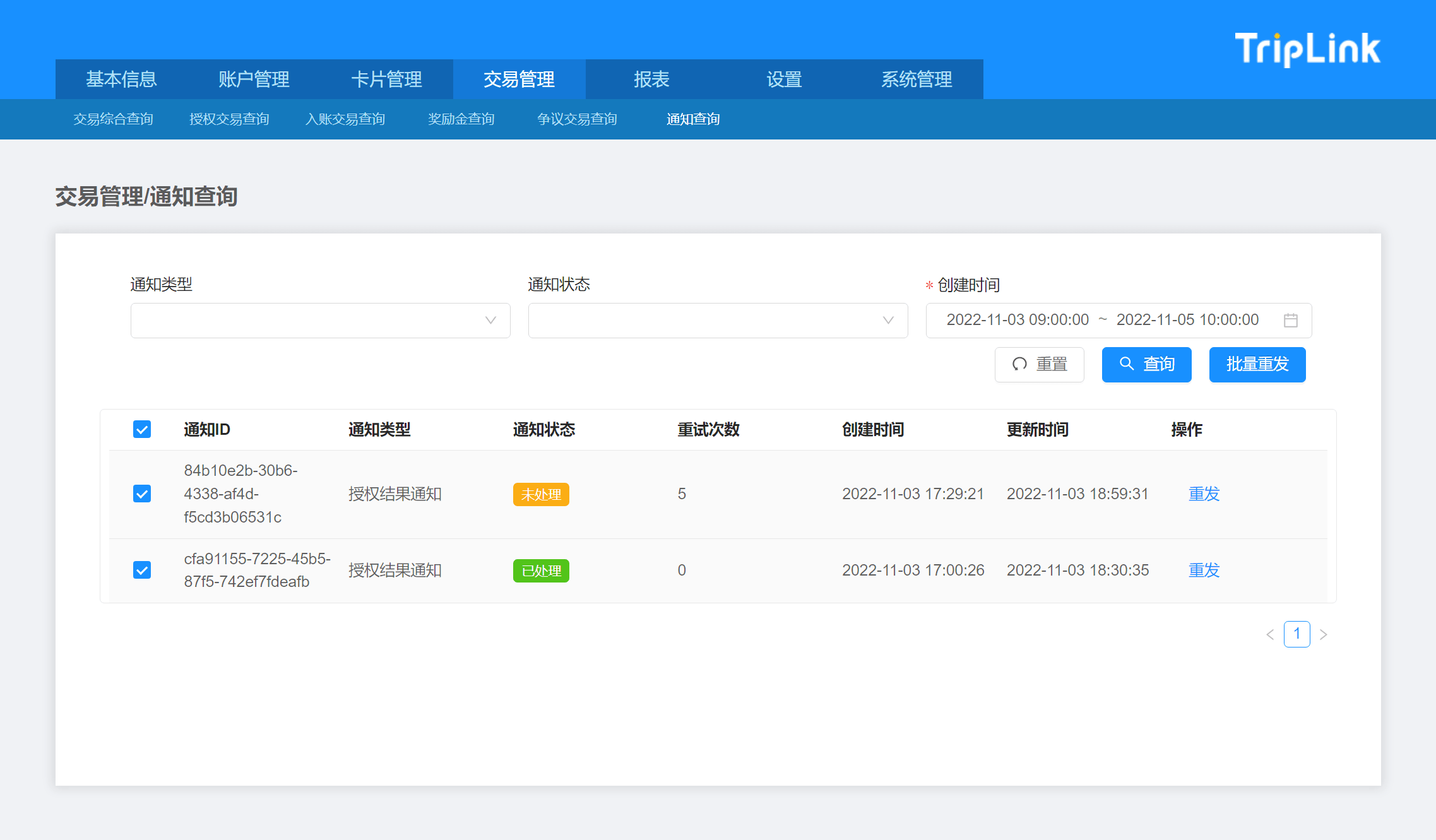Click the TripLink logo
Screen dimensions: 1436x840
1307,49
